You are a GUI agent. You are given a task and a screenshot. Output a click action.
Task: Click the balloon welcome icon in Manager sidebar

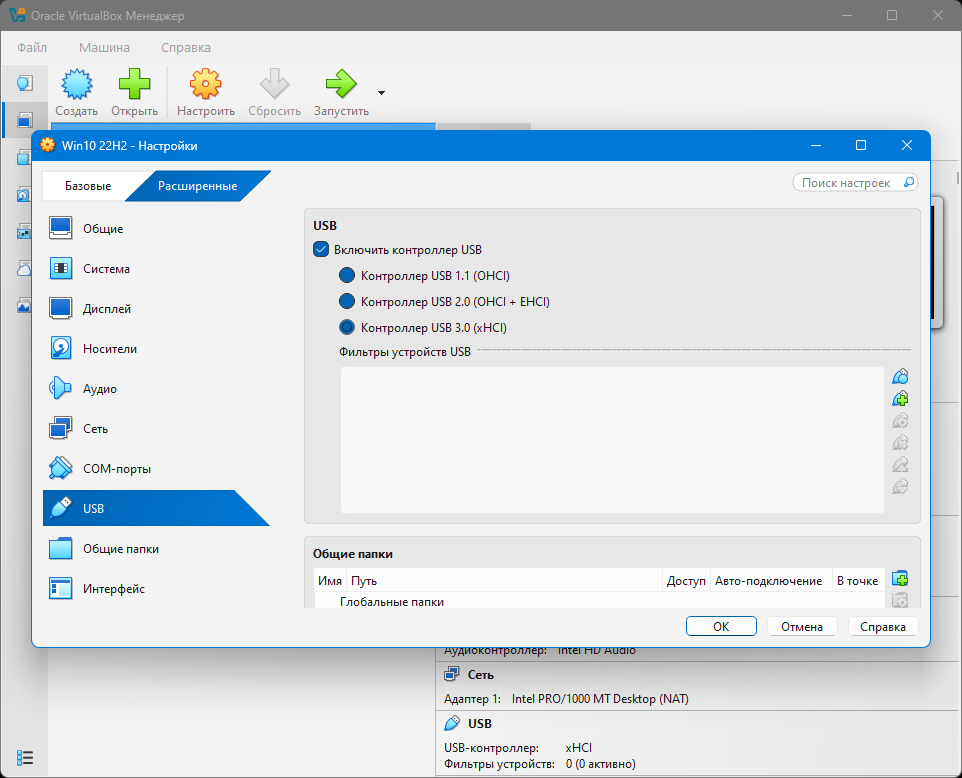click(25, 83)
